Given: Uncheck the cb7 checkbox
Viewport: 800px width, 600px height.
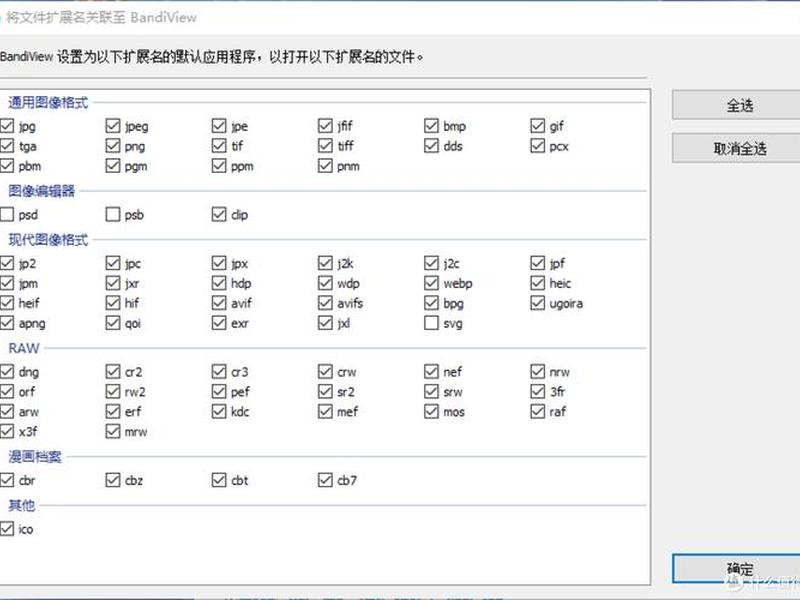Looking at the screenshot, I should point(325,480).
